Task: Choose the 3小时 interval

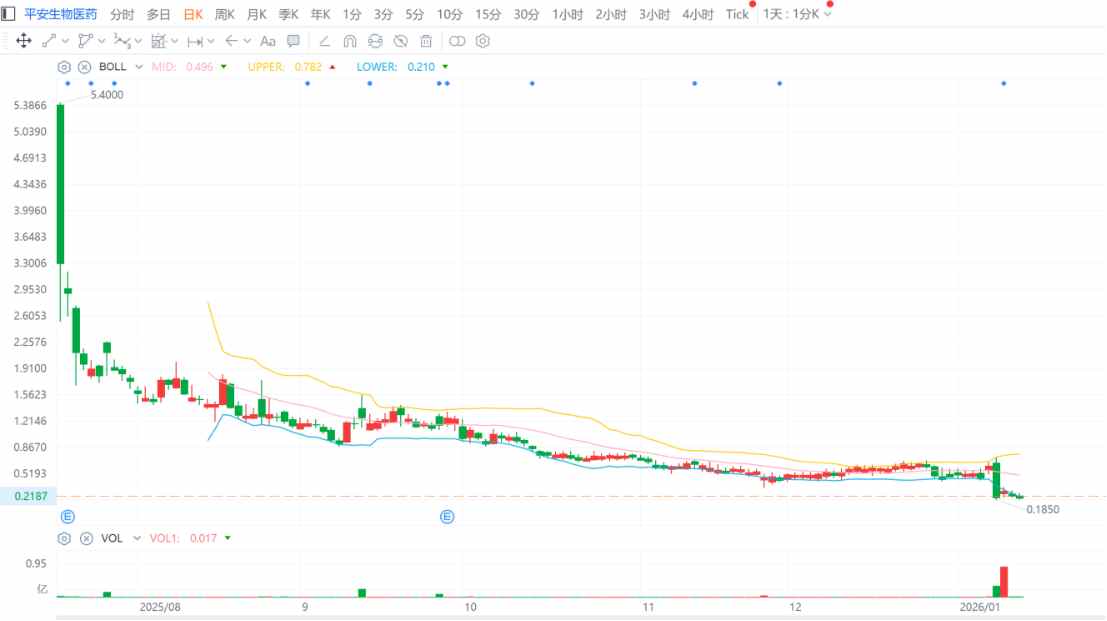Action: click(x=654, y=14)
